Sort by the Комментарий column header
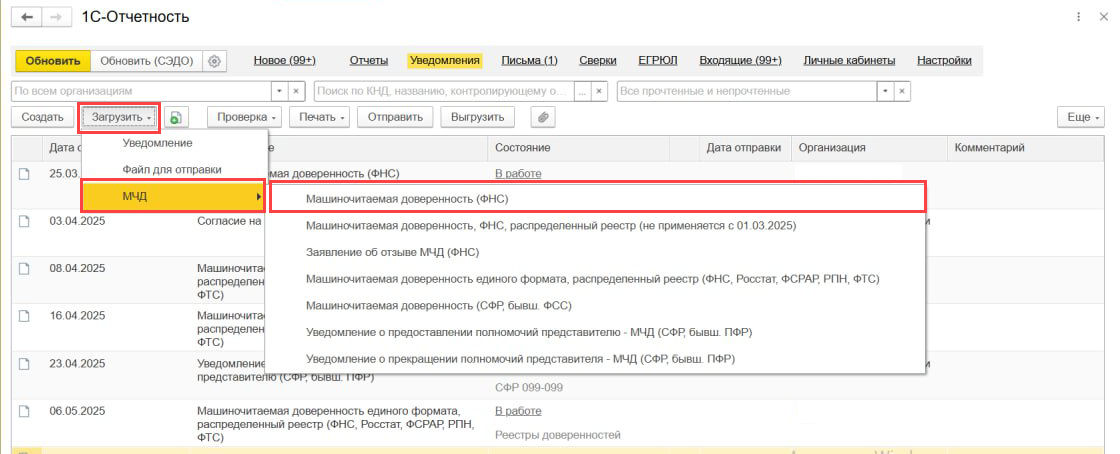 click(x=1024, y=148)
